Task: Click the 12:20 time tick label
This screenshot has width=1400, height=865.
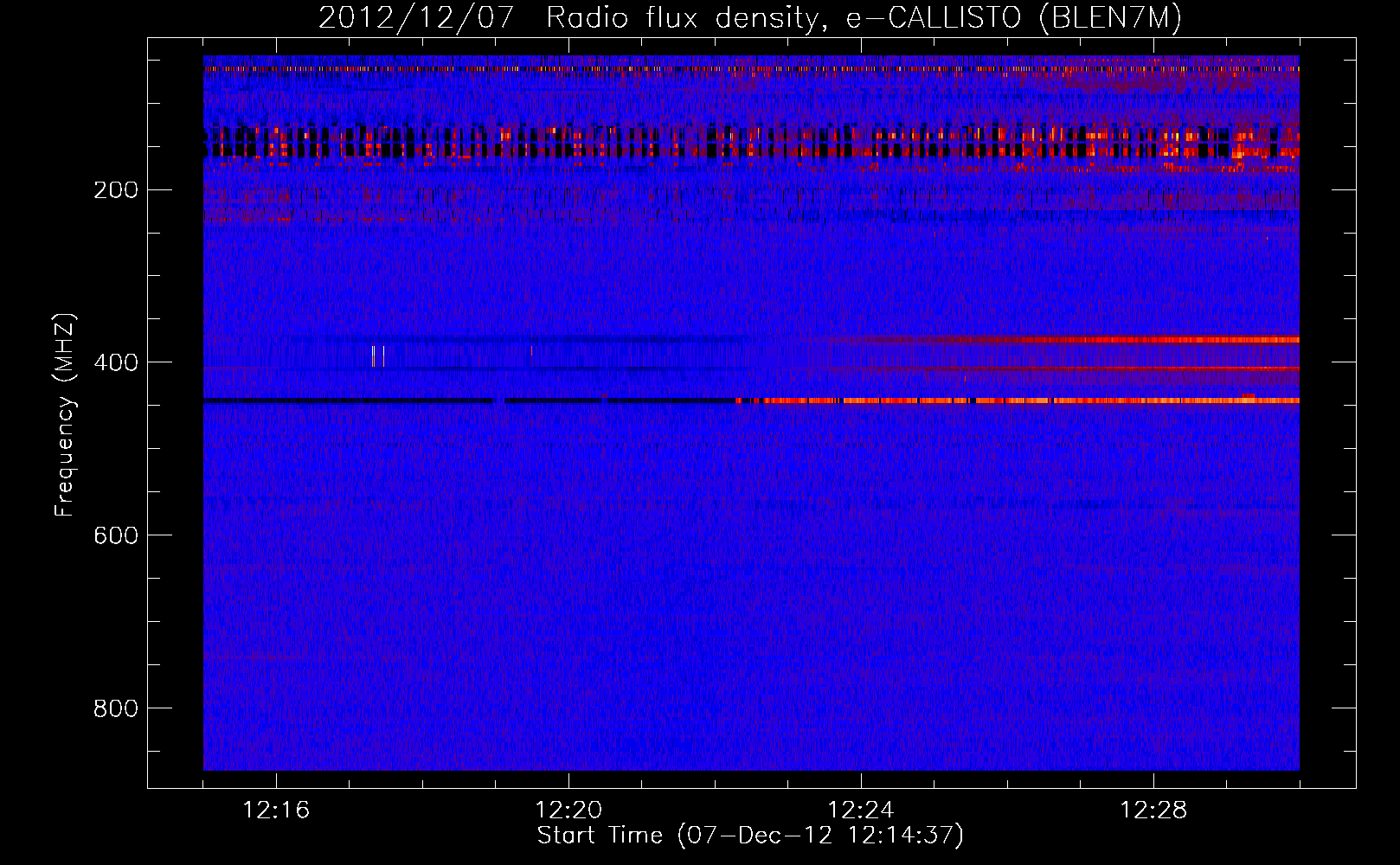Action: [x=569, y=811]
